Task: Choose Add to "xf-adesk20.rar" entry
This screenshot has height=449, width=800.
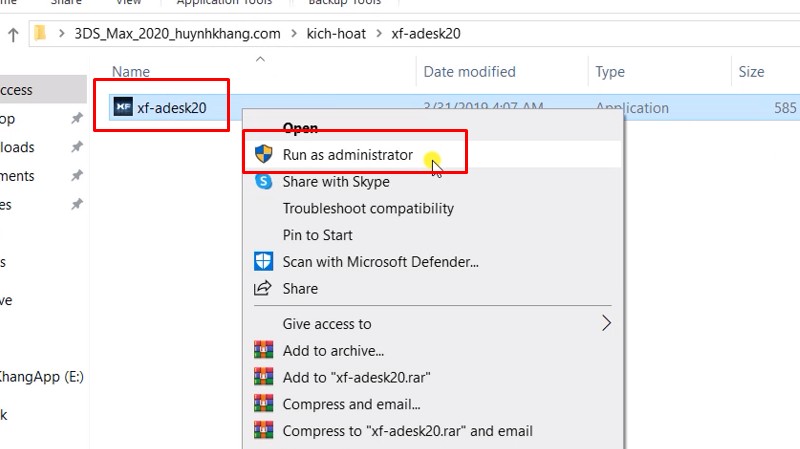Action: pyautogui.click(x=356, y=378)
